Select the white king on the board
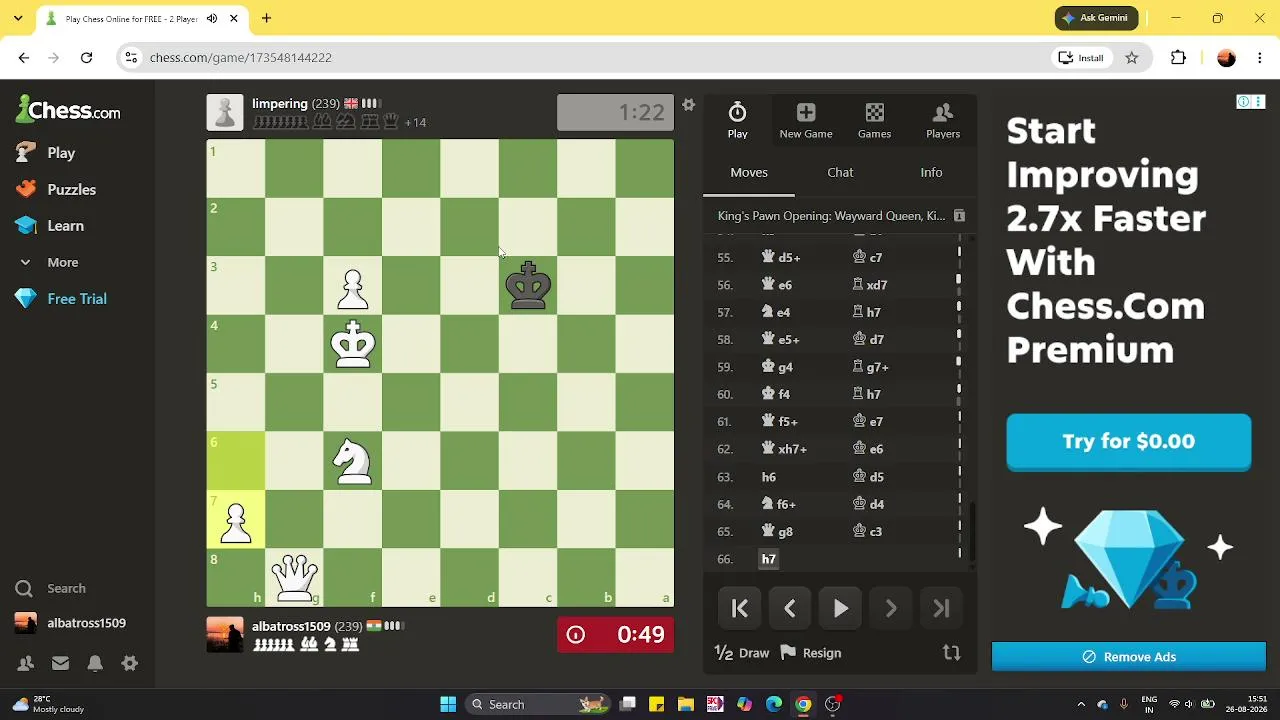Image resolution: width=1280 pixels, height=720 pixels. click(353, 345)
